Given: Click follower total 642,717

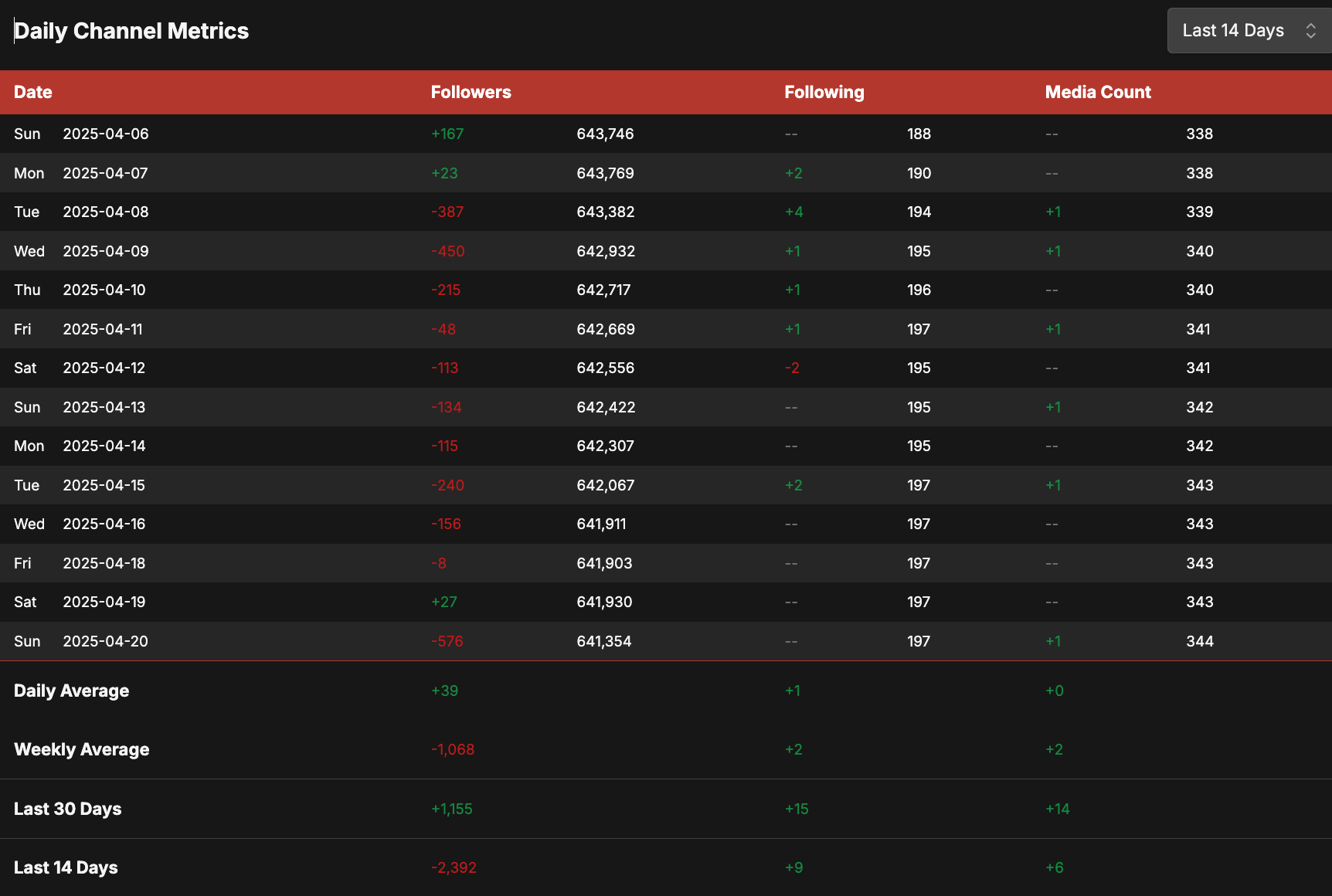Looking at the screenshot, I should point(603,290).
